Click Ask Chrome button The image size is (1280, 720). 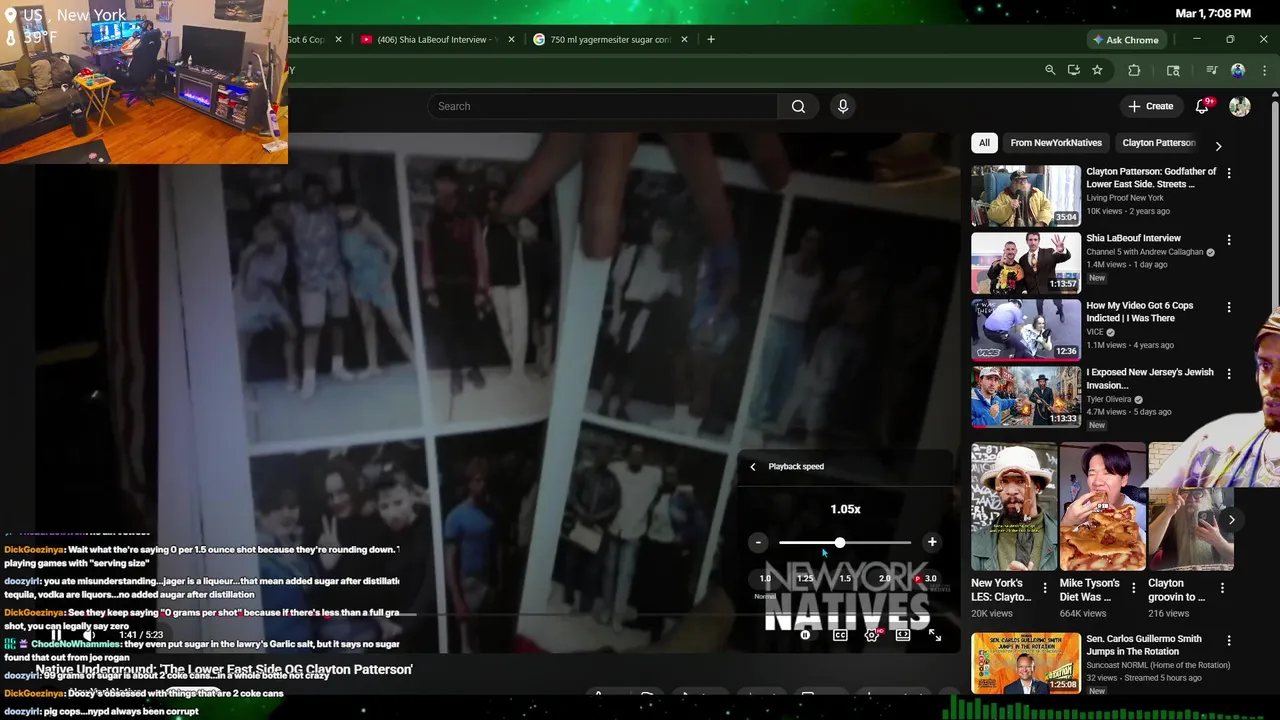[1126, 40]
